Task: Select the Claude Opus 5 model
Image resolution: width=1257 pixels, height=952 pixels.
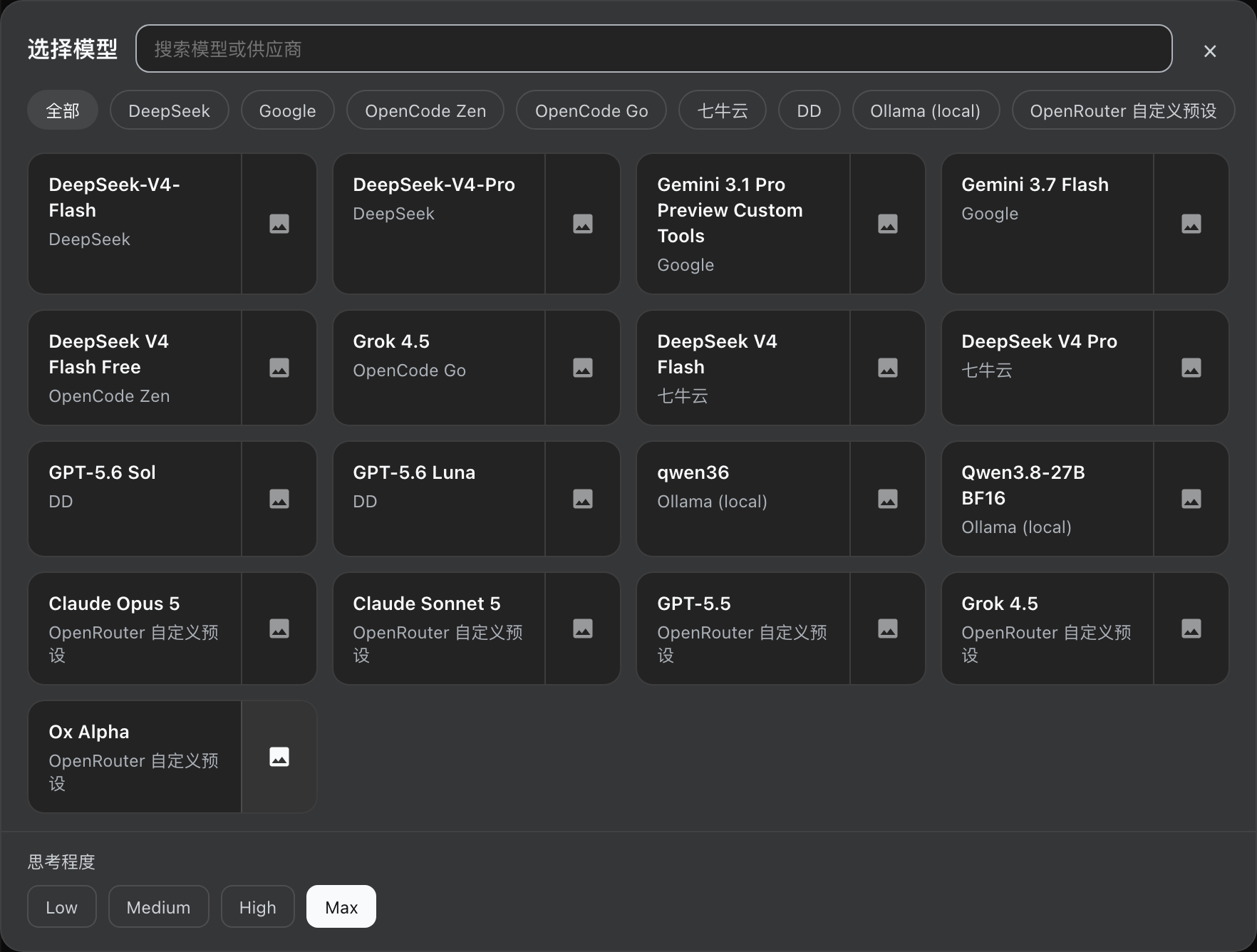Action: tap(135, 628)
